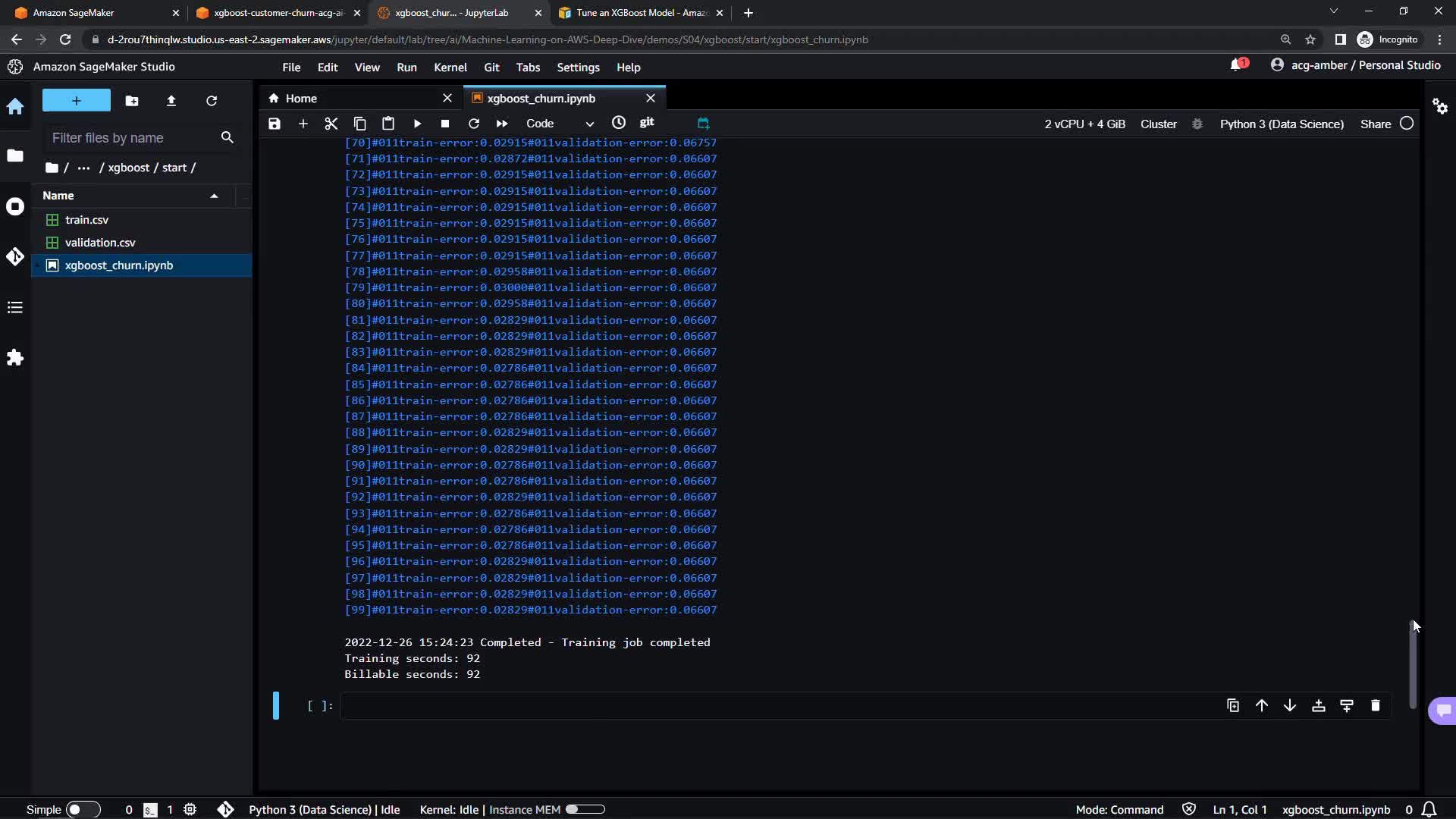Screen dimensions: 1456x819
Task: Open the Code cell type dropdown
Action: click(560, 124)
